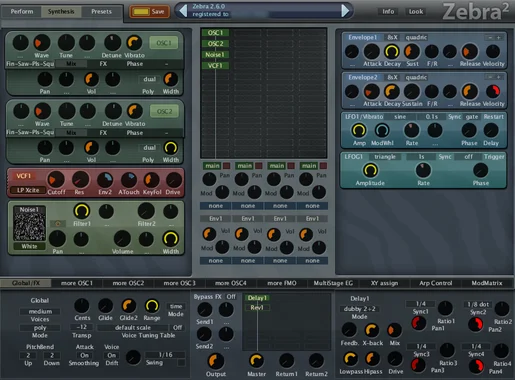Toggle Voice Tuning Table Off switch
Screen dimensions: 515x380
click(x=177, y=327)
